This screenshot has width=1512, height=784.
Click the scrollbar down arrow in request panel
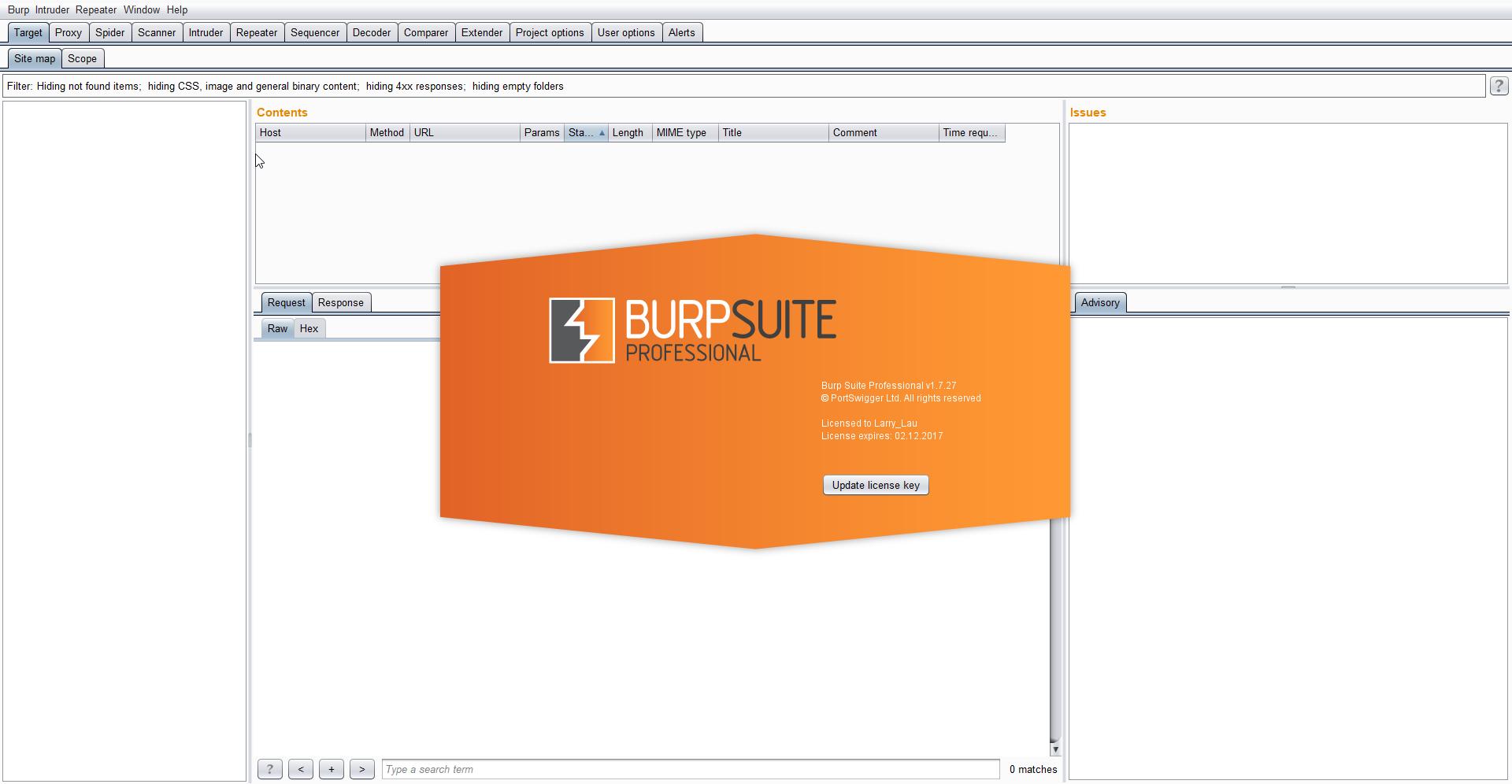(1055, 749)
